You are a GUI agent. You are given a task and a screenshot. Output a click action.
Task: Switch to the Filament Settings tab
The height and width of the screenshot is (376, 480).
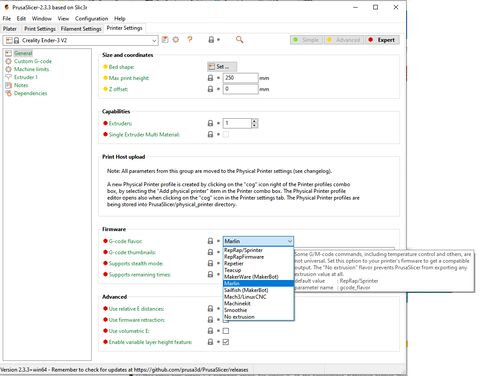tap(81, 29)
